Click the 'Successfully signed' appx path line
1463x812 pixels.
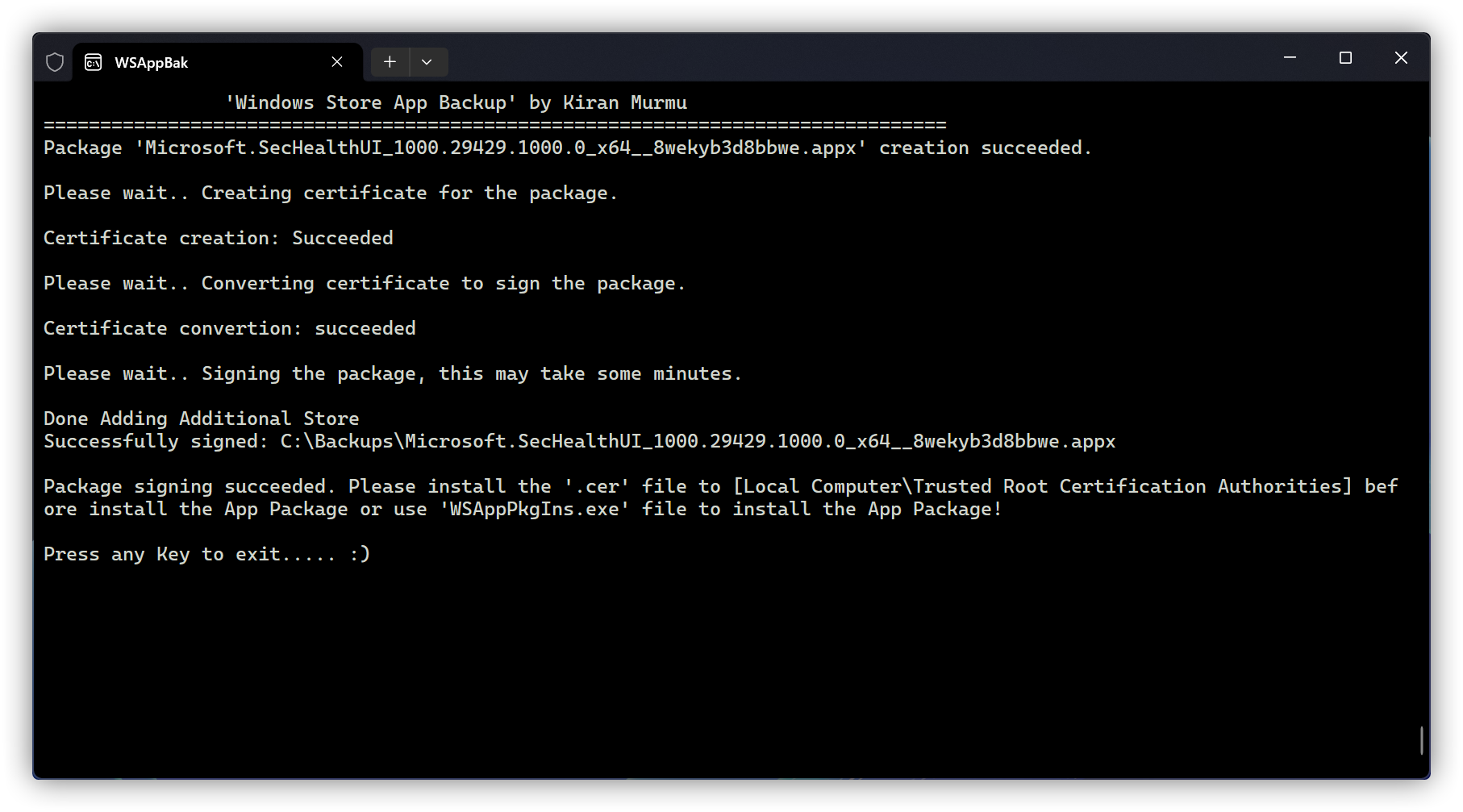(x=579, y=442)
